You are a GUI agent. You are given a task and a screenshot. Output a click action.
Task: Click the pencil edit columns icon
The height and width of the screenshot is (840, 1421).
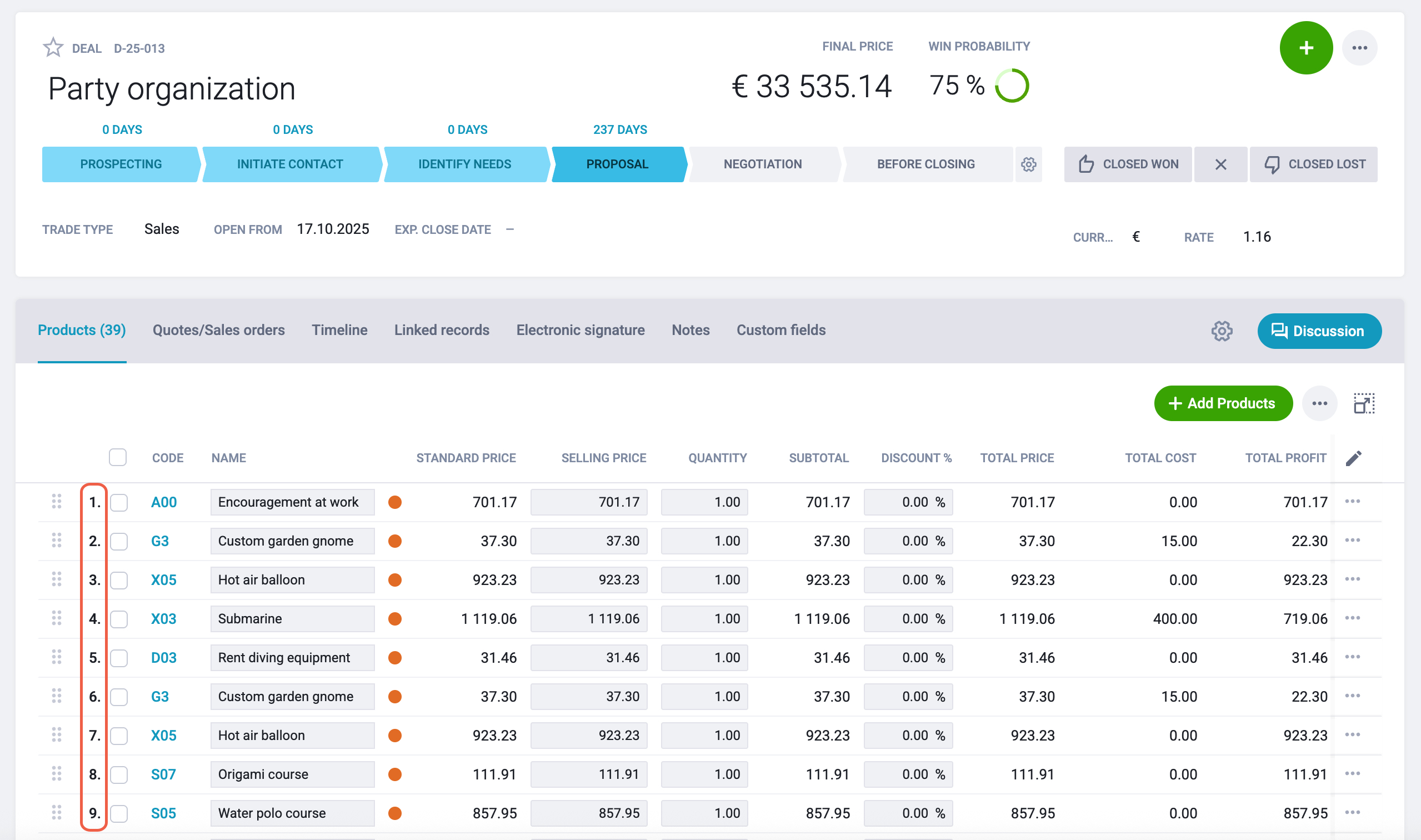pos(1353,458)
